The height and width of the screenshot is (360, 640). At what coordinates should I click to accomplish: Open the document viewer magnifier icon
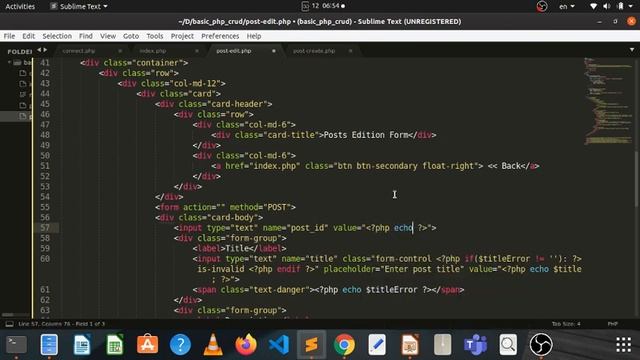[x=508, y=344]
